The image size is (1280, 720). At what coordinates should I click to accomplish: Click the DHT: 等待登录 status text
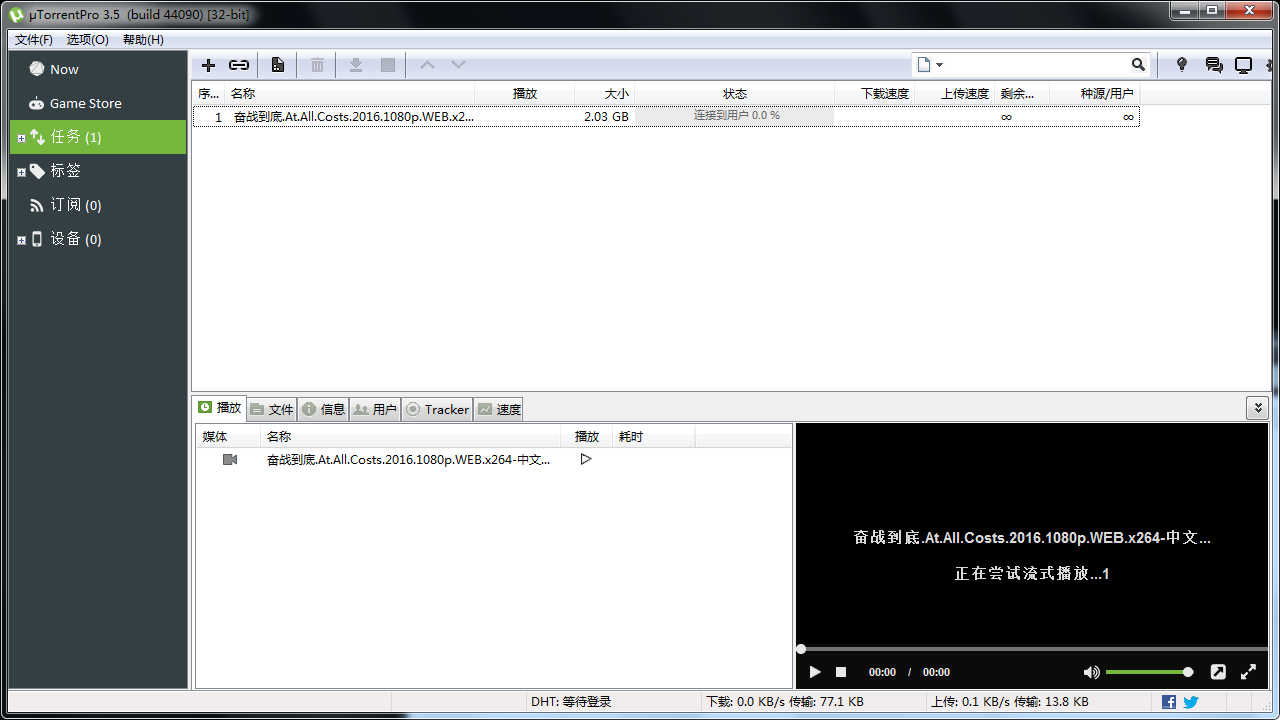point(571,702)
